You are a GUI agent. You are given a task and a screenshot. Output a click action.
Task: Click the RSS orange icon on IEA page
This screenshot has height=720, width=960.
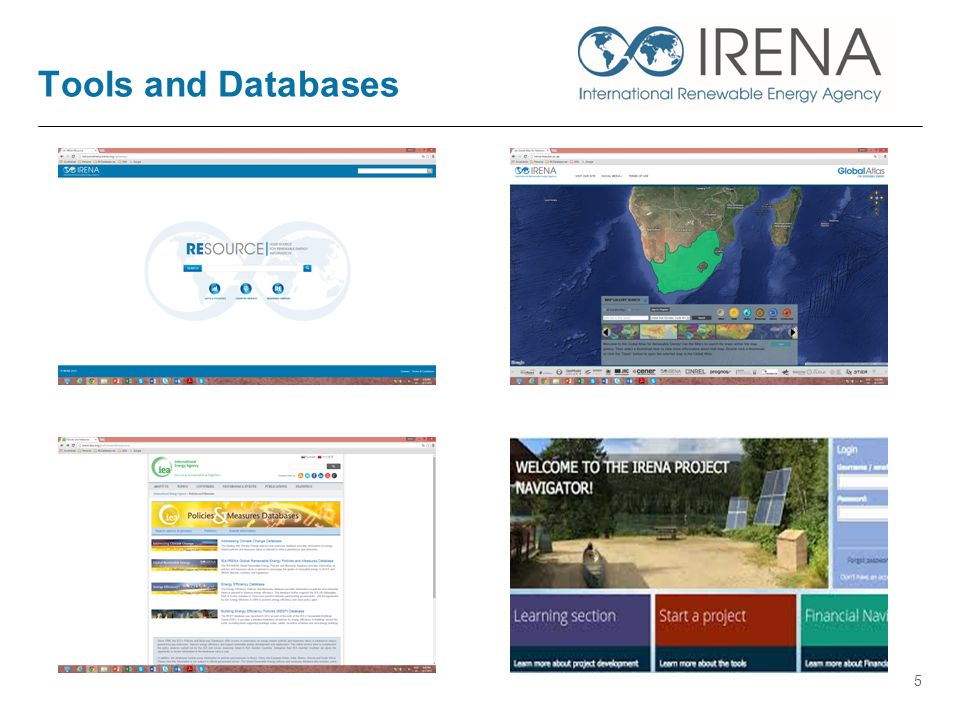(301, 475)
